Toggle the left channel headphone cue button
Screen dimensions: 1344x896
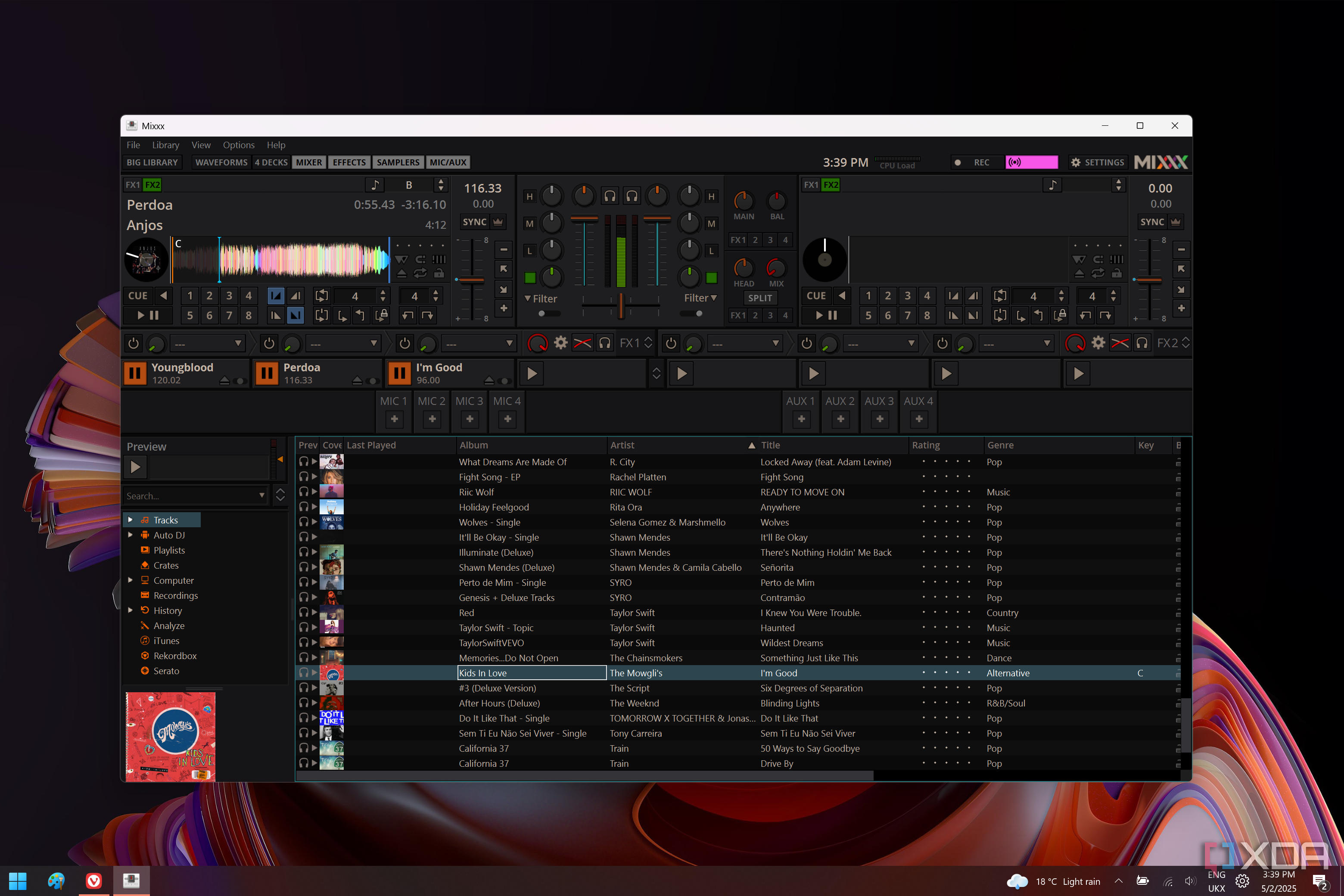pos(610,196)
